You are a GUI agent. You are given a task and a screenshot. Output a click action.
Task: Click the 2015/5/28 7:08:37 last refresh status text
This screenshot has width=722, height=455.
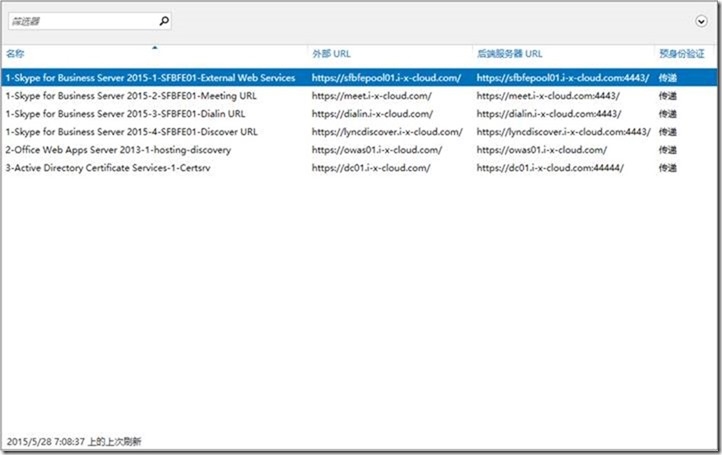pyautogui.click(x=74, y=442)
